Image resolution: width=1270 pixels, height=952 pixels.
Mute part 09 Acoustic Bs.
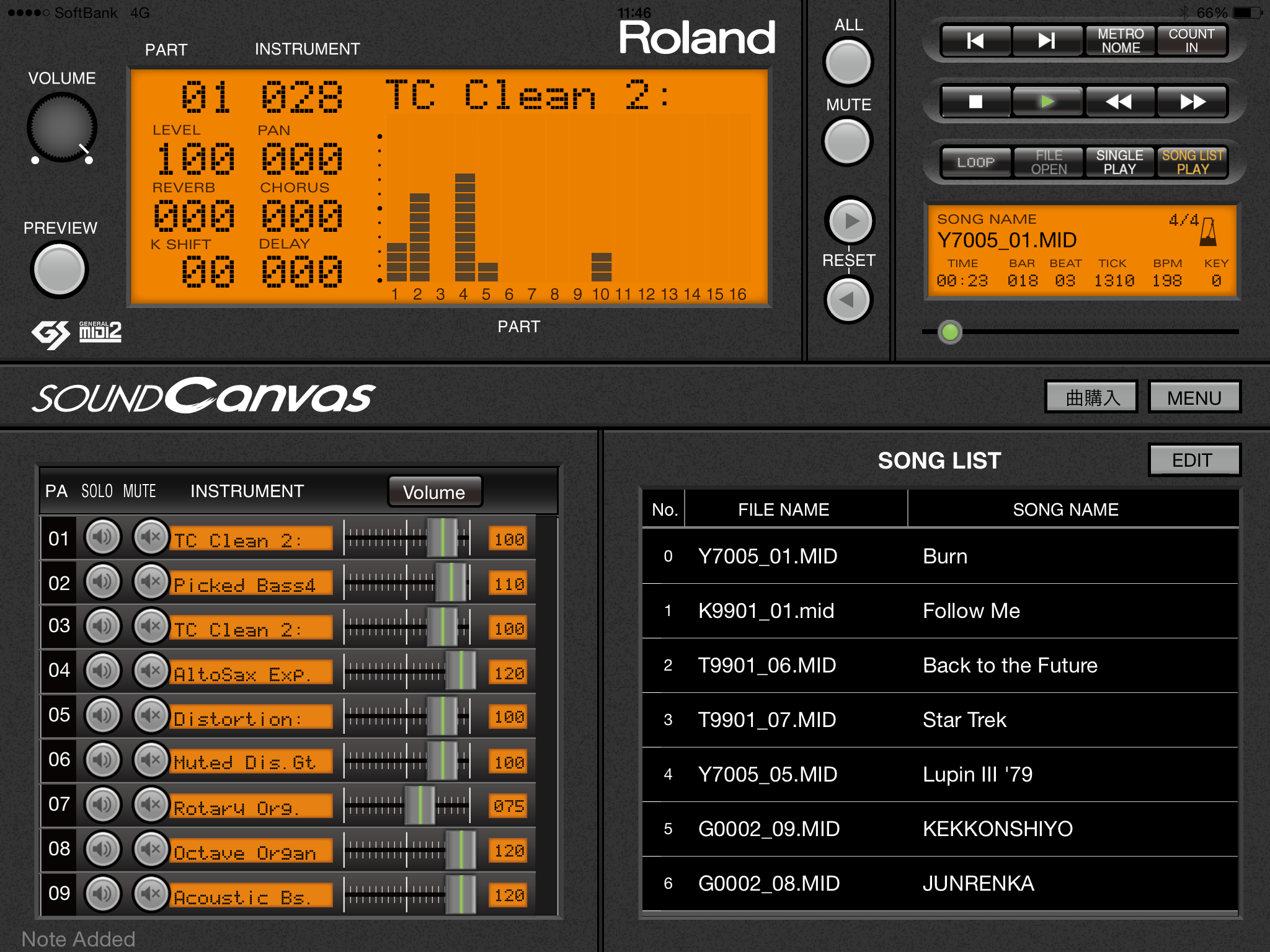tap(151, 894)
